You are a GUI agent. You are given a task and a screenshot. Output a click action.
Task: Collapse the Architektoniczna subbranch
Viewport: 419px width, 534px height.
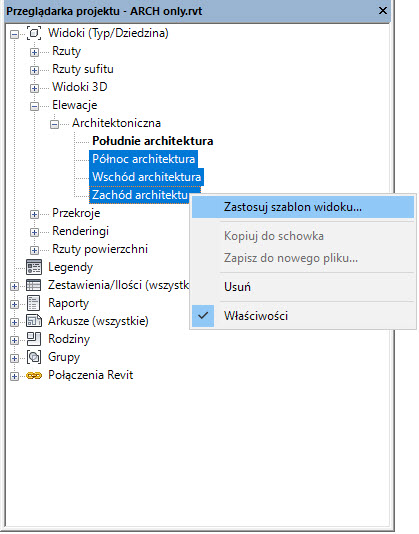tap(54, 124)
